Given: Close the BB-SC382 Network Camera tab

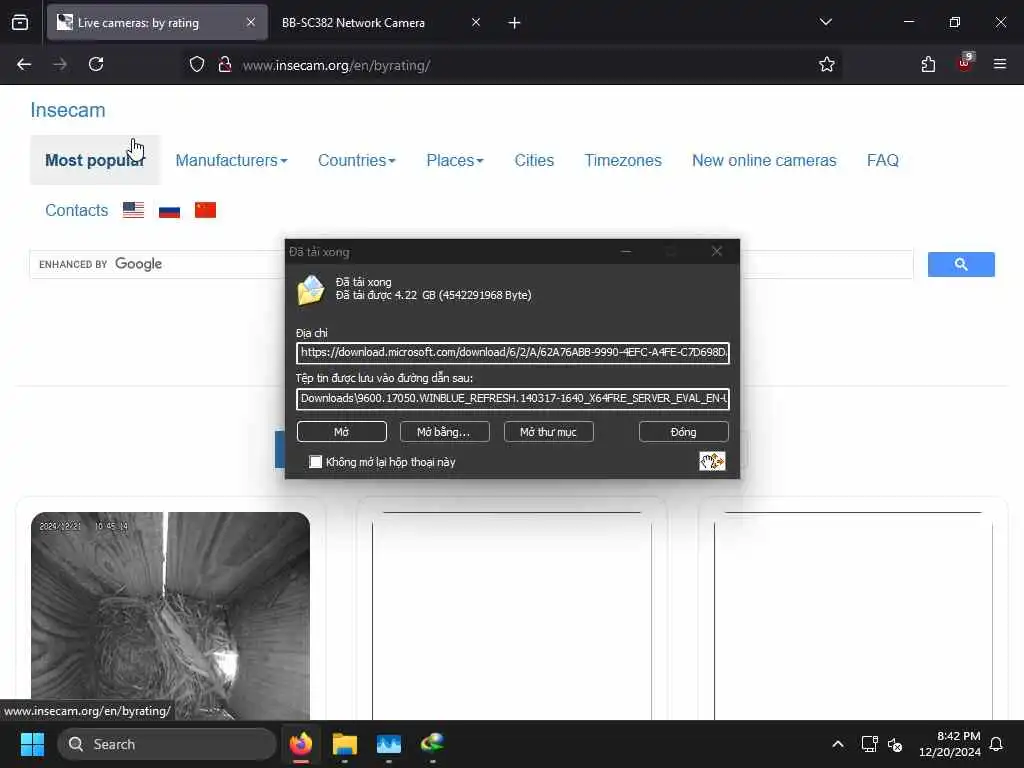Looking at the screenshot, I should 476,22.
